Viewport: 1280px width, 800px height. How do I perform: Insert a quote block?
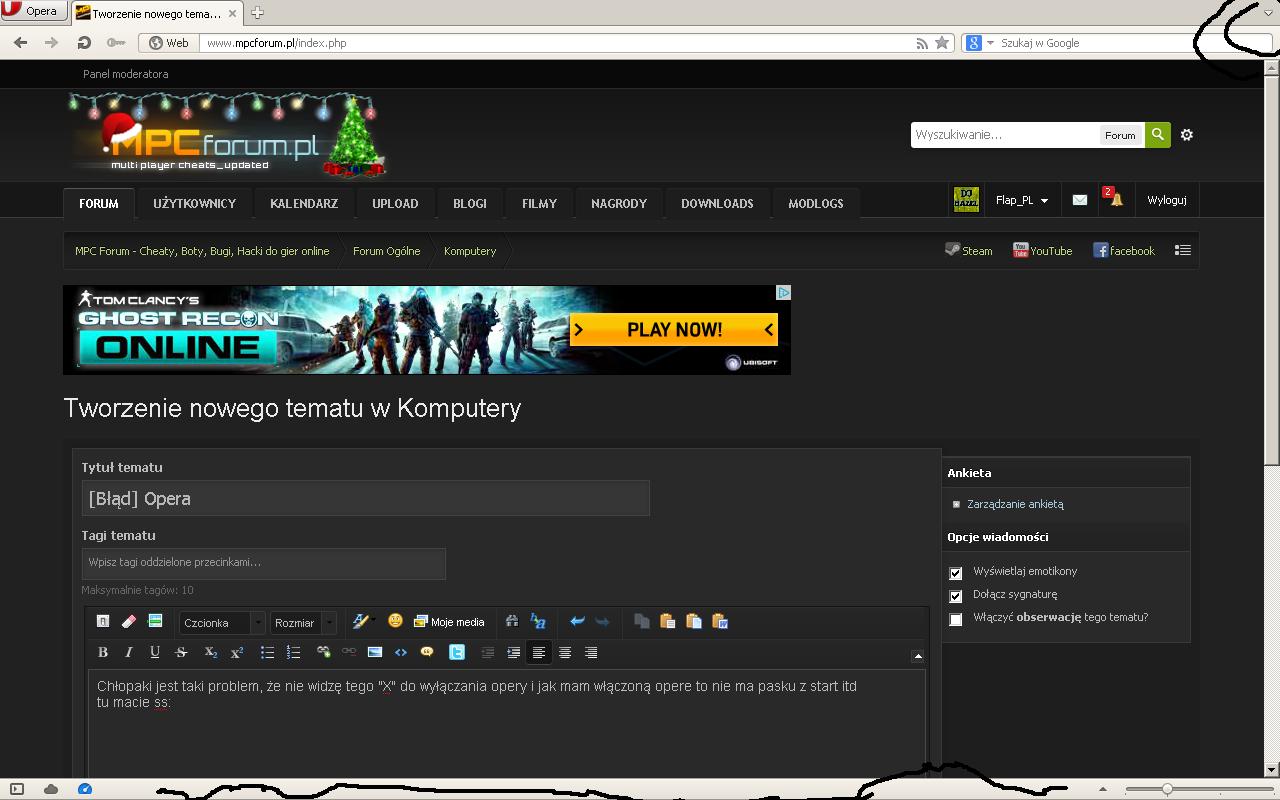click(x=427, y=652)
